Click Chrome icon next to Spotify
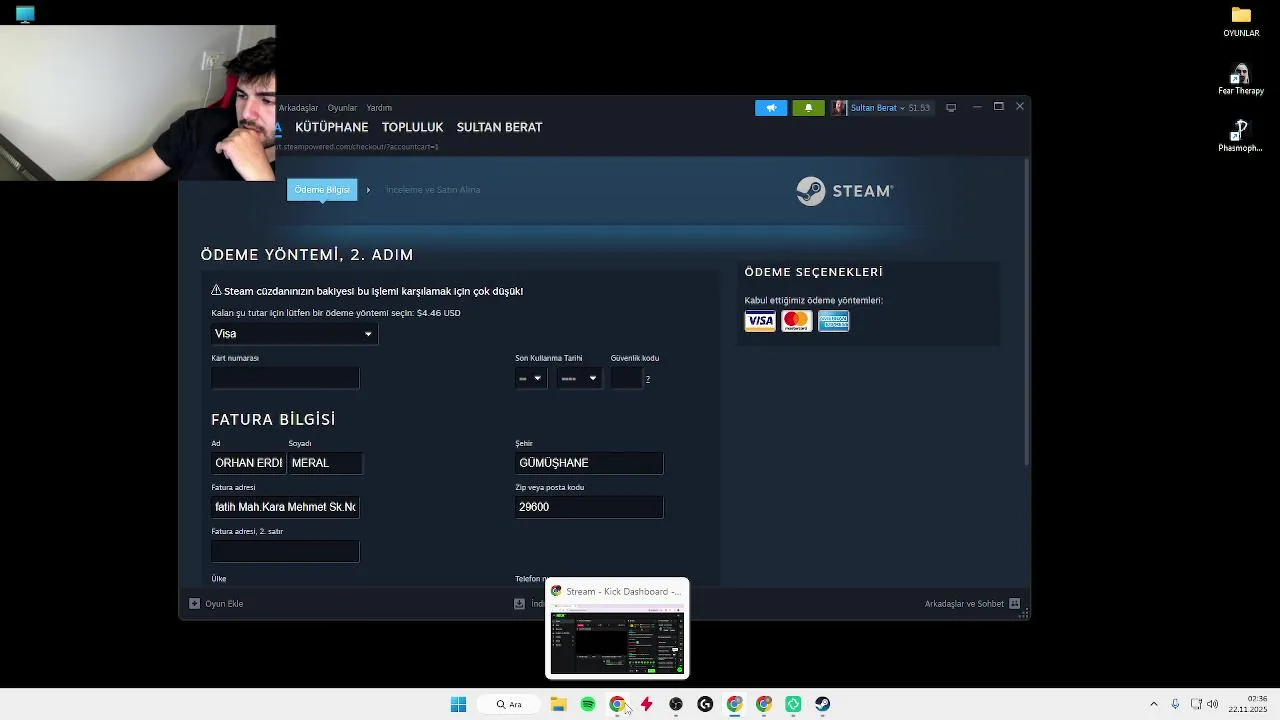Image resolution: width=1280 pixels, height=720 pixels. point(617,704)
